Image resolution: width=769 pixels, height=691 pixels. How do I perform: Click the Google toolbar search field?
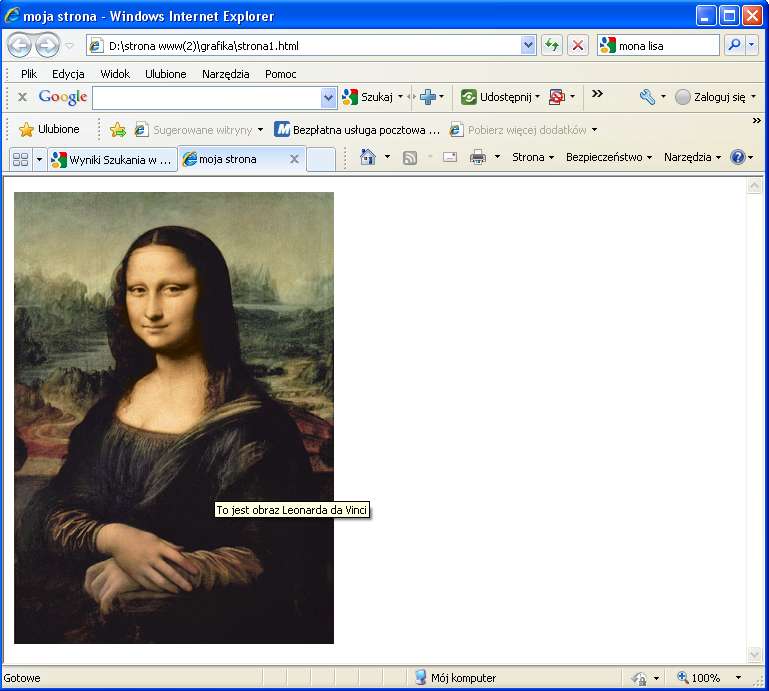point(207,98)
